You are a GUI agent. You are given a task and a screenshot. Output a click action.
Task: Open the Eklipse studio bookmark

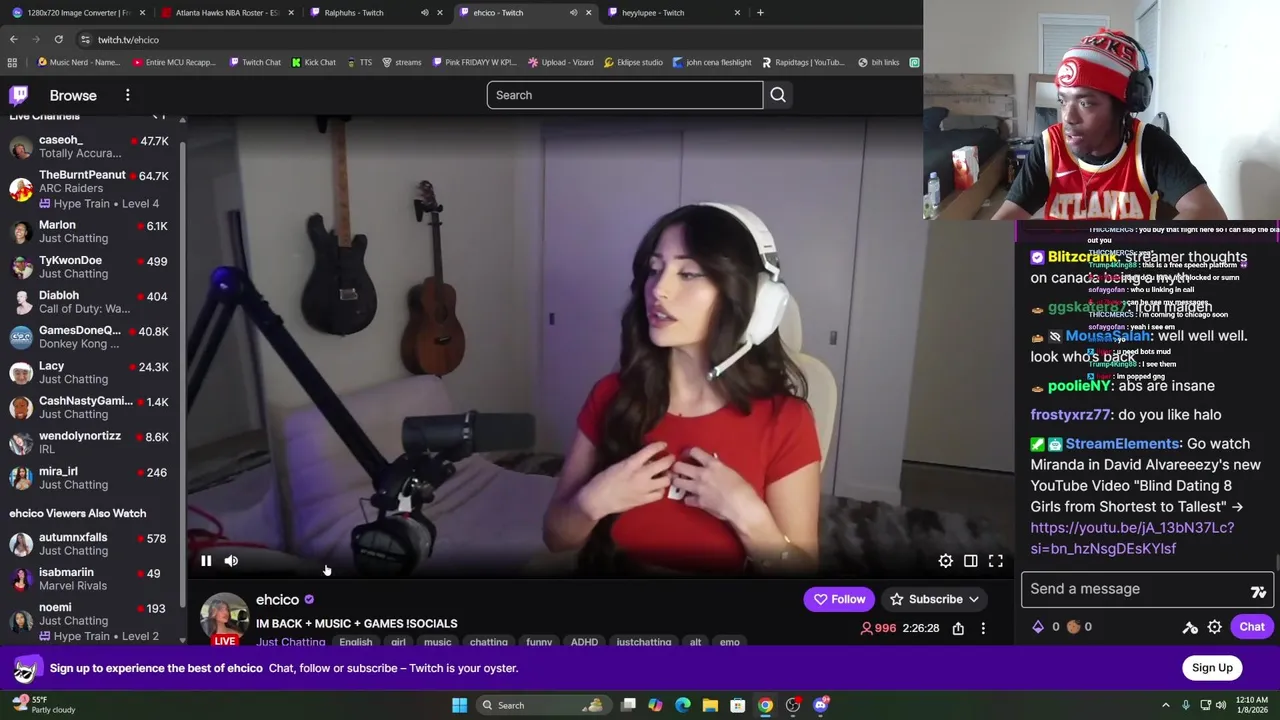point(633,62)
